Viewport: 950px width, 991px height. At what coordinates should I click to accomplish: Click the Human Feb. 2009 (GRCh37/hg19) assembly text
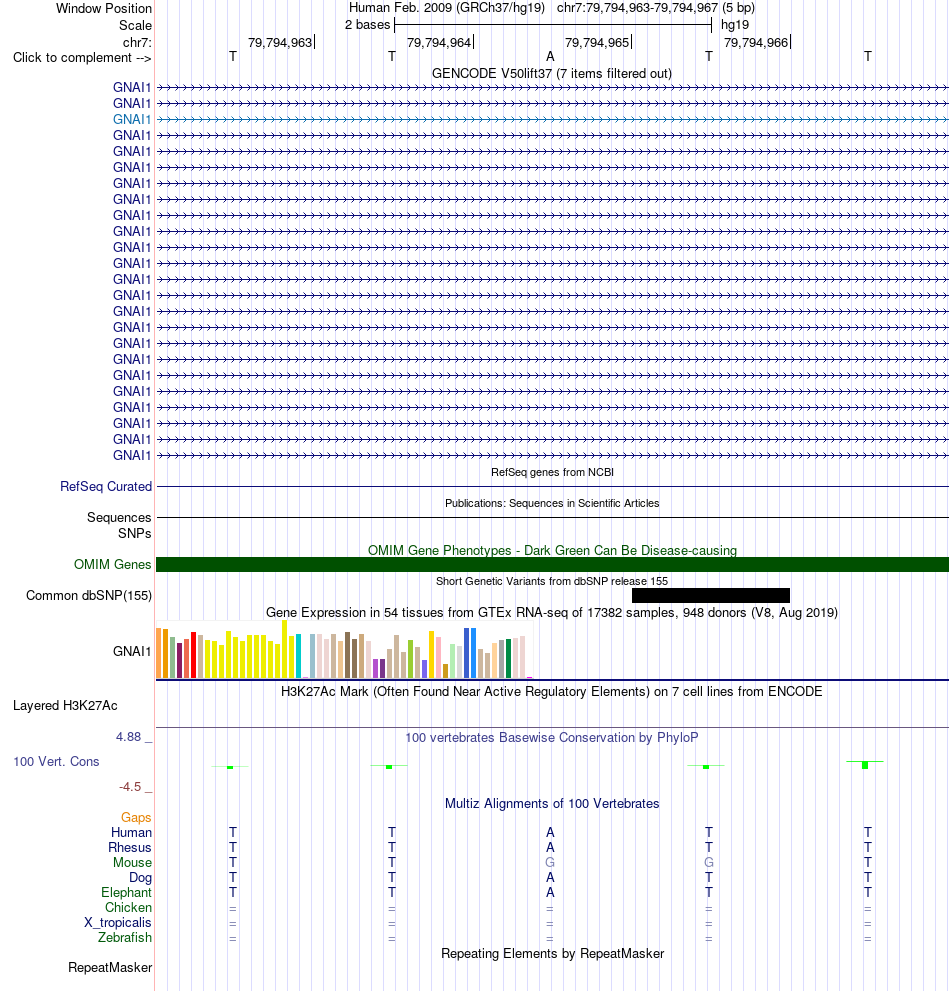pyautogui.click(x=446, y=8)
